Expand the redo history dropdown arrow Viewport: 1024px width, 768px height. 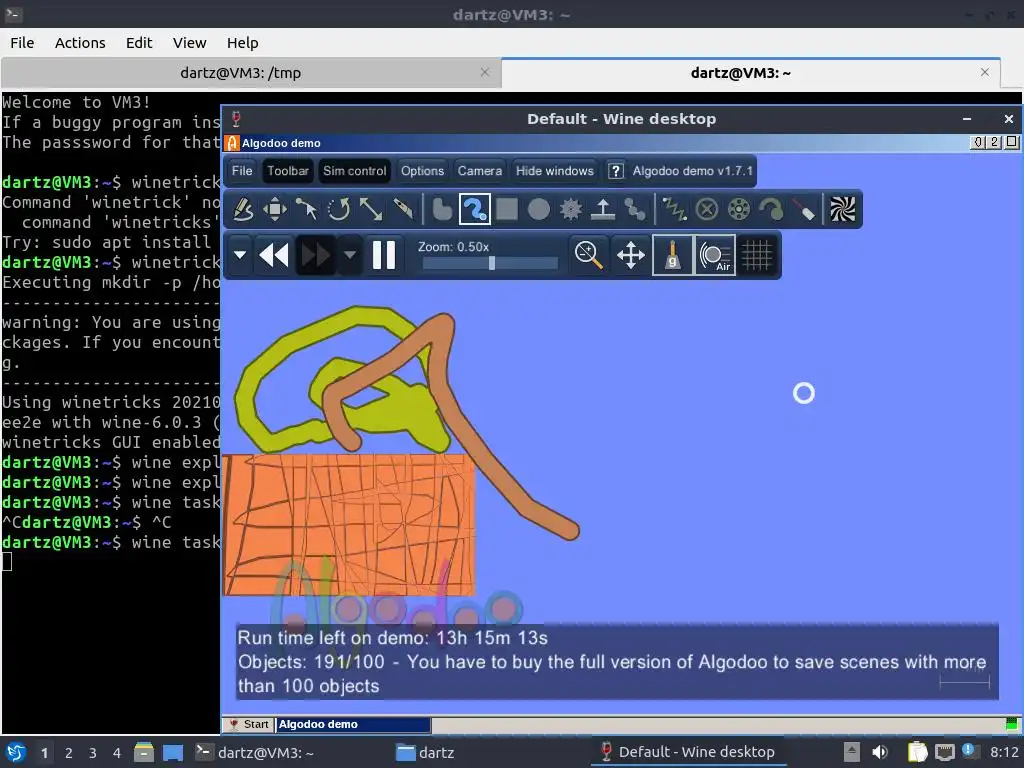350,255
